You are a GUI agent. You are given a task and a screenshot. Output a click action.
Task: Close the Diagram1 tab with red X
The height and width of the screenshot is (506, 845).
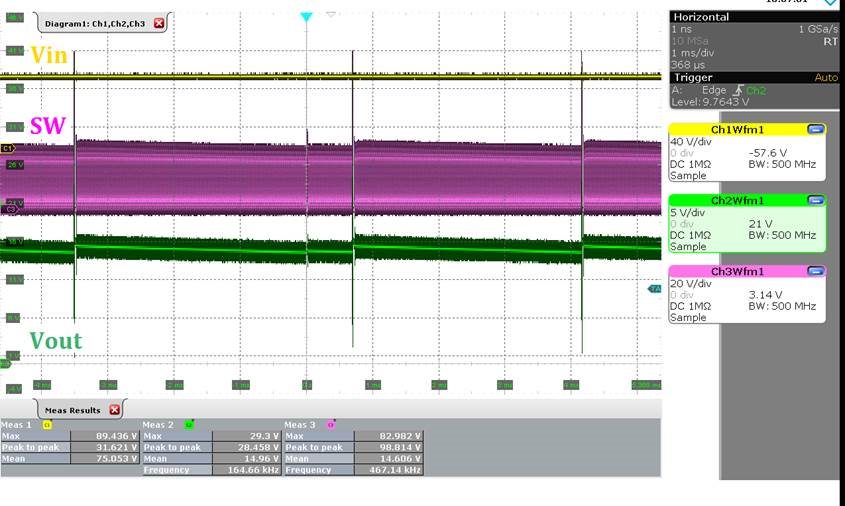pyautogui.click(x=158, y=23)
